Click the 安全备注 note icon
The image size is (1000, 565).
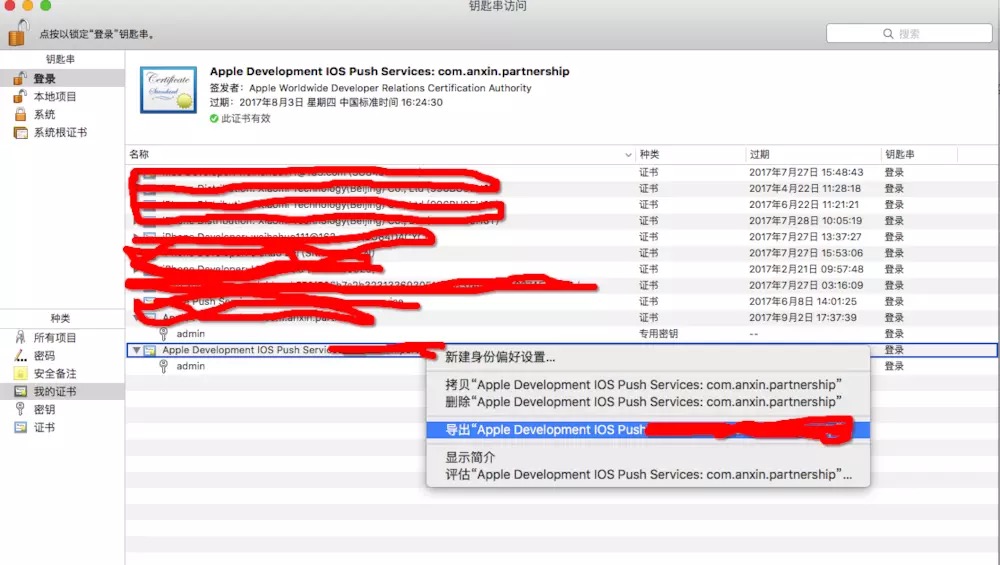[20, 373]
